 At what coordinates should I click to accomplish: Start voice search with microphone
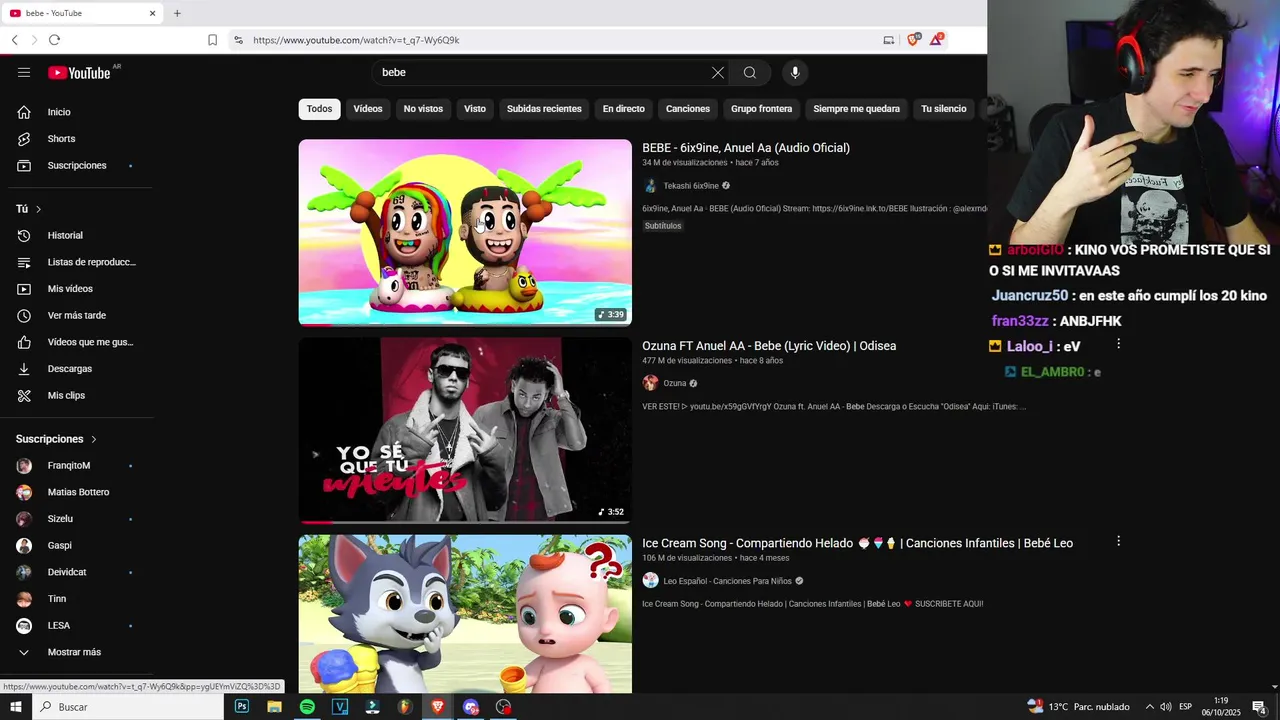[x=795, y=72]
